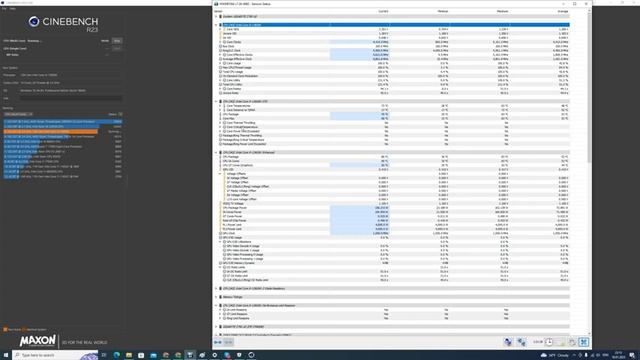Open File Explorer from the taskbar
Screen dimensions: 640x360
tap(129, 355)
